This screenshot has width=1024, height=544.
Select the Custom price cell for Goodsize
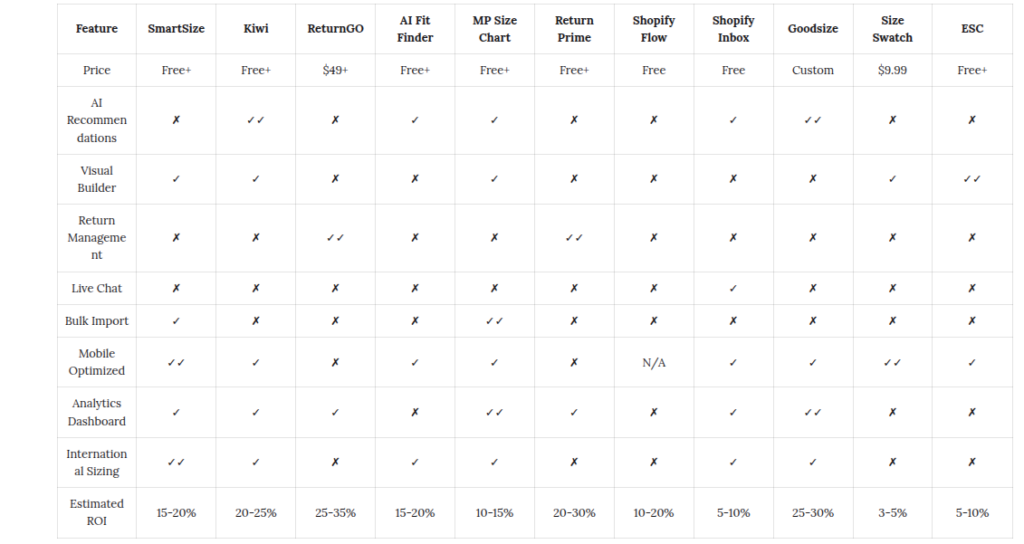[x=812, y=70]
